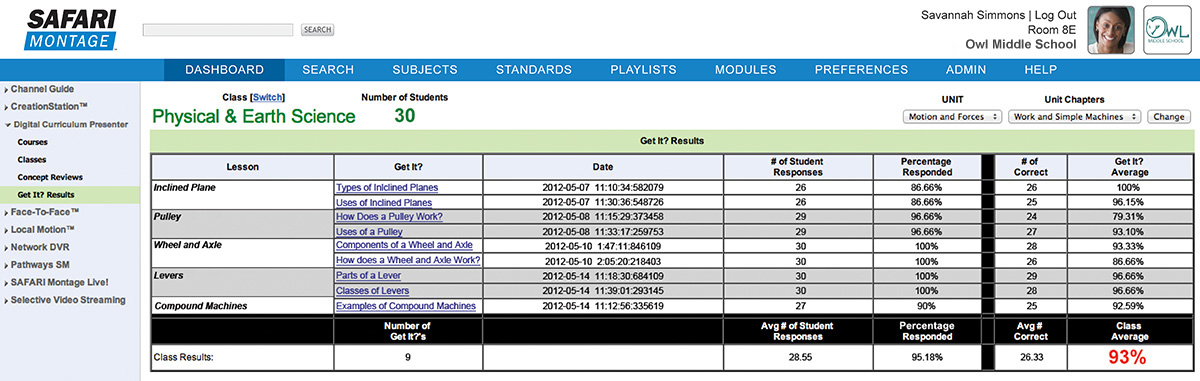Select Courses in sidebar
Screen dimensions: 1200x381
pyautogui.click(x=32, y=142)
